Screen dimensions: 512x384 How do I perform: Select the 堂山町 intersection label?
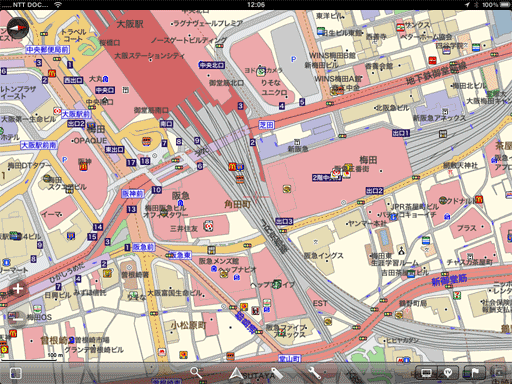coord(289,359)
